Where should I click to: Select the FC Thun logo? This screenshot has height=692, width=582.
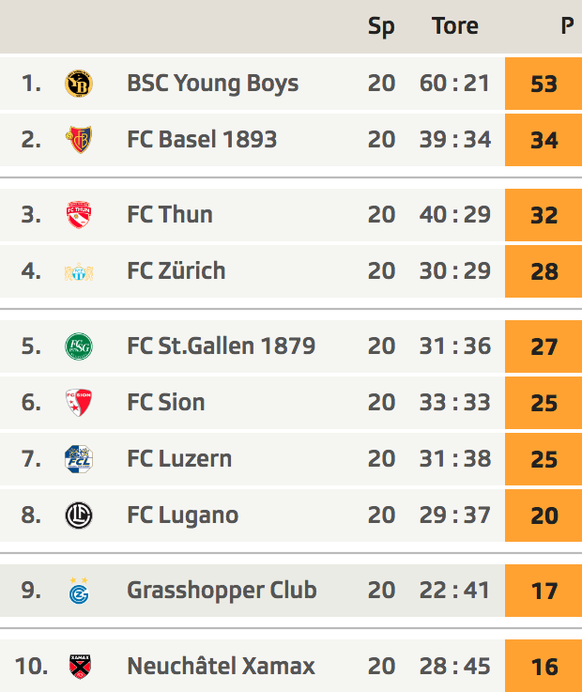coord(79,214)
